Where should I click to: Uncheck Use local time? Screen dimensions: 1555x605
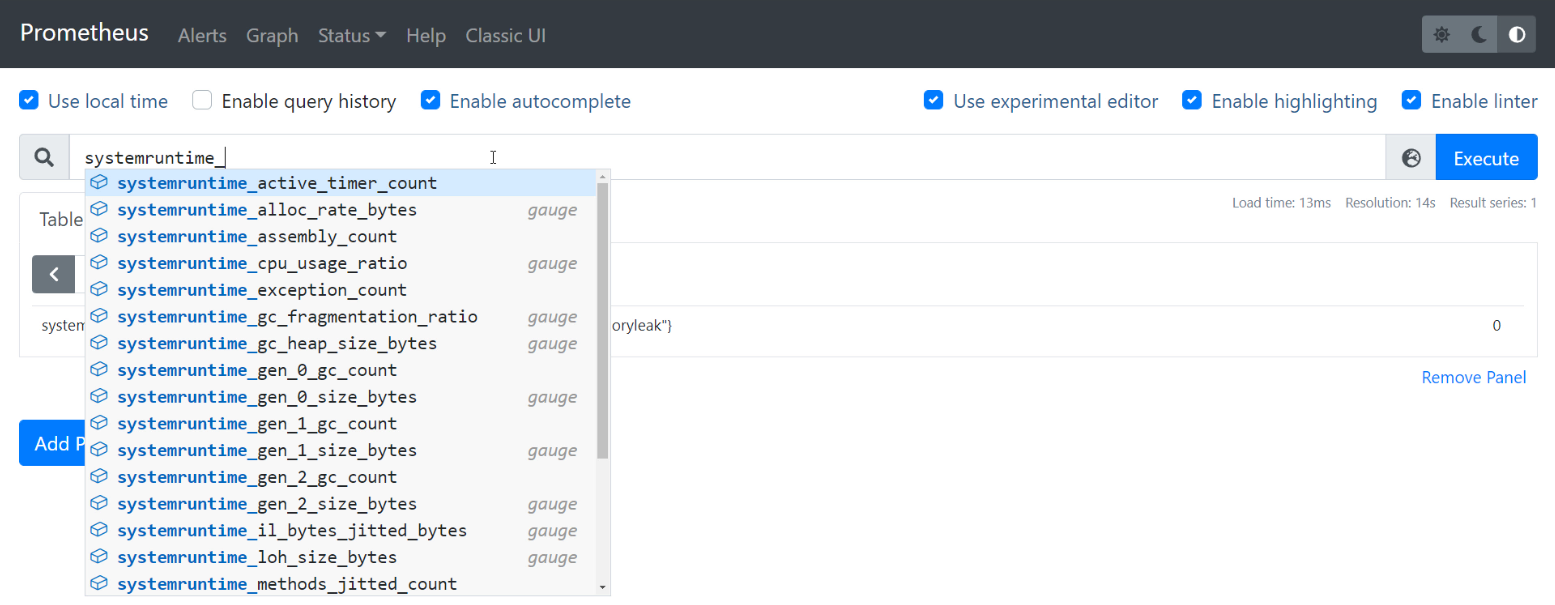click(28, 100)
